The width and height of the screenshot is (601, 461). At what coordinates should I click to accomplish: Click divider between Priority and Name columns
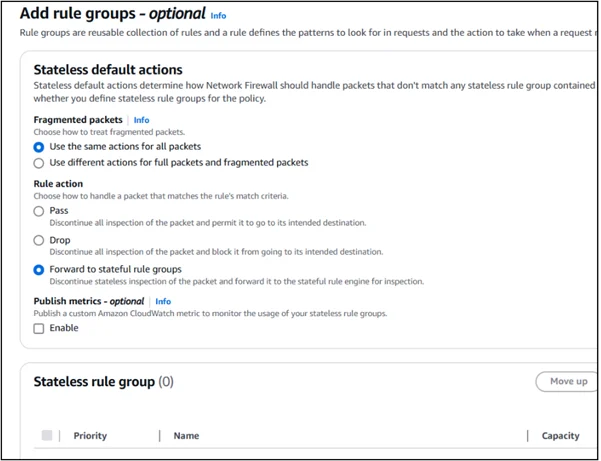click(x=160, y=436)
